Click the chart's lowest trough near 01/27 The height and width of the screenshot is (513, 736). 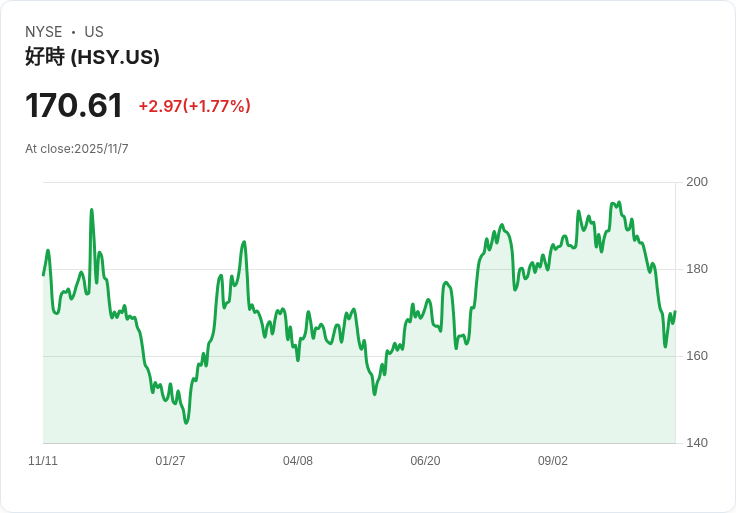click(186, 422)
